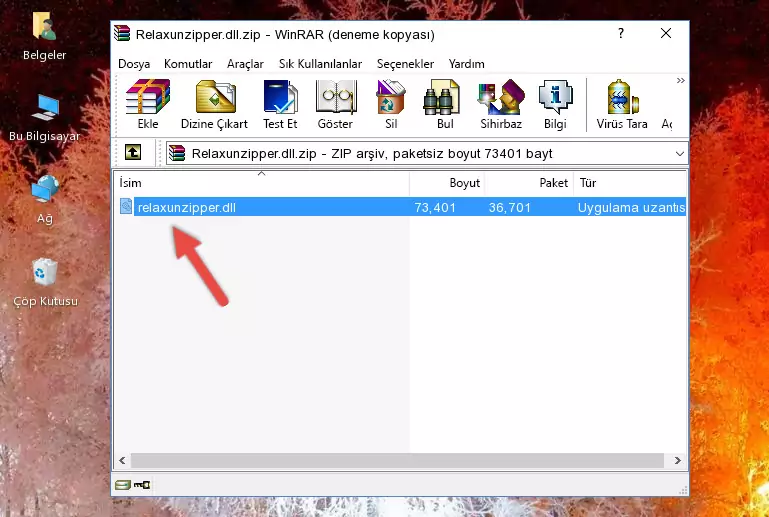Show archive Bilgi information

555,104
